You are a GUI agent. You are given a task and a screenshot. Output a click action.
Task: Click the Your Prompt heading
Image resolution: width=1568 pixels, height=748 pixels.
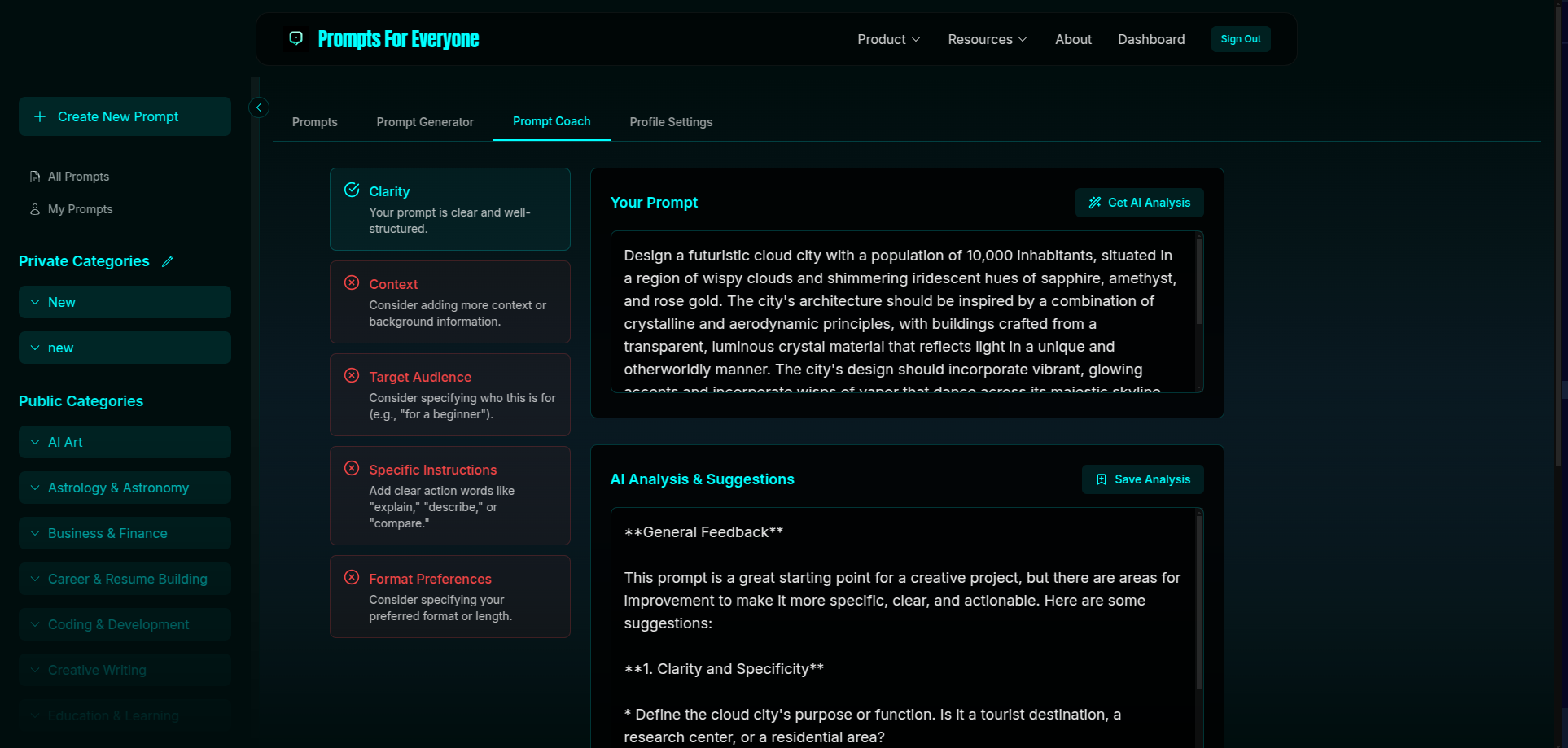(x=654, y=203)
